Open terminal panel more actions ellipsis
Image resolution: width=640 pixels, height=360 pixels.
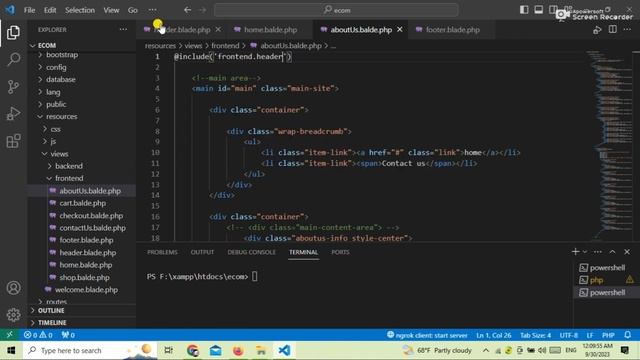(598, 252)
